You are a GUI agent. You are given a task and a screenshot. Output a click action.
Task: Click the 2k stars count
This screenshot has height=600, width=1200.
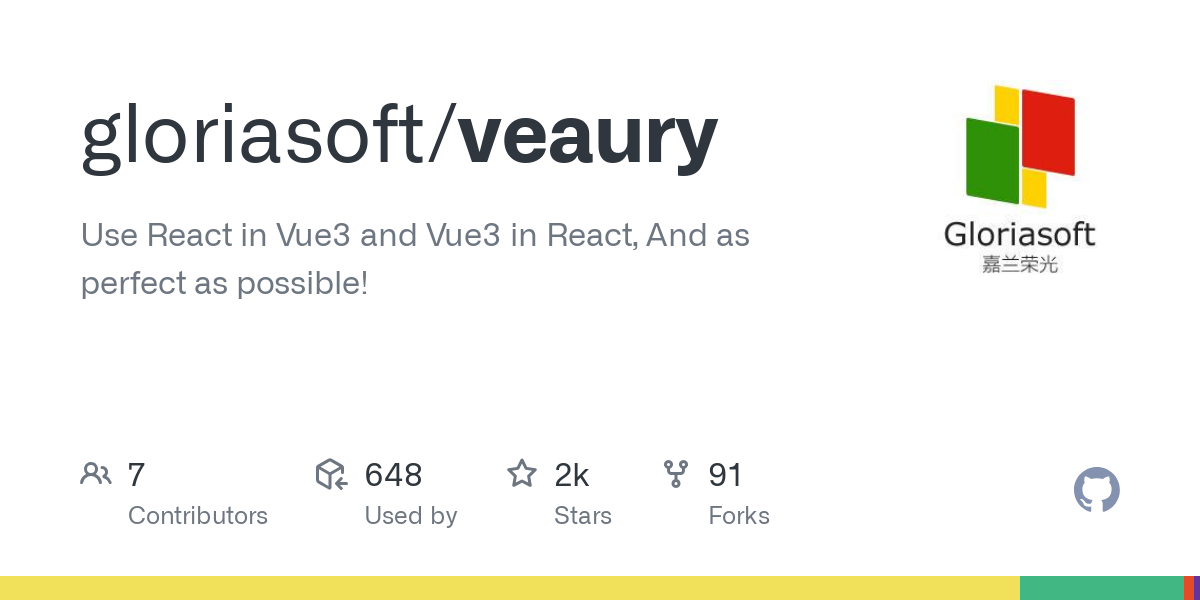572,475
